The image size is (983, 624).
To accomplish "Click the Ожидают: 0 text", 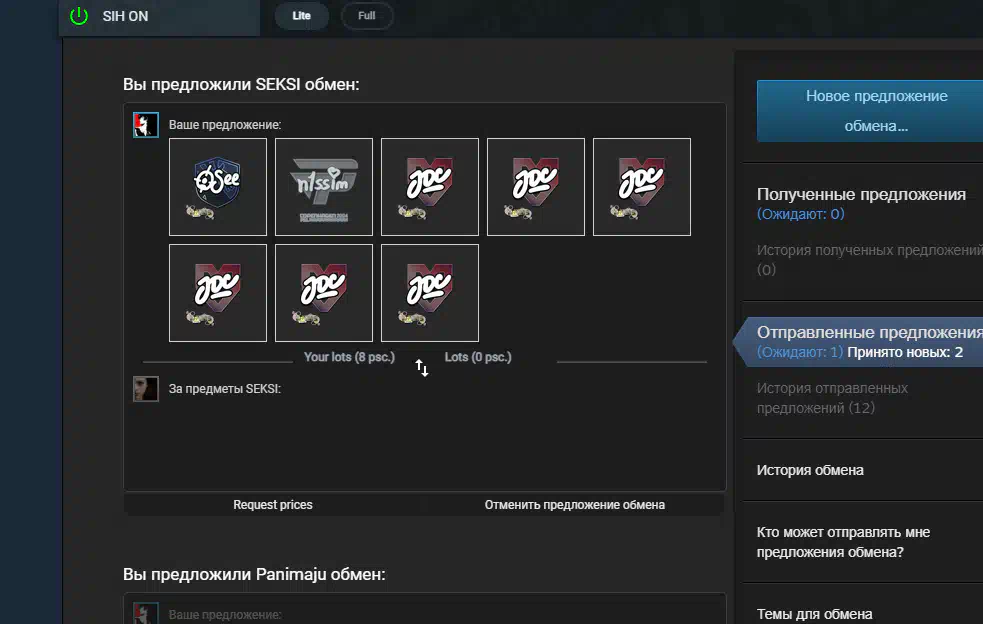I will 801,214.
